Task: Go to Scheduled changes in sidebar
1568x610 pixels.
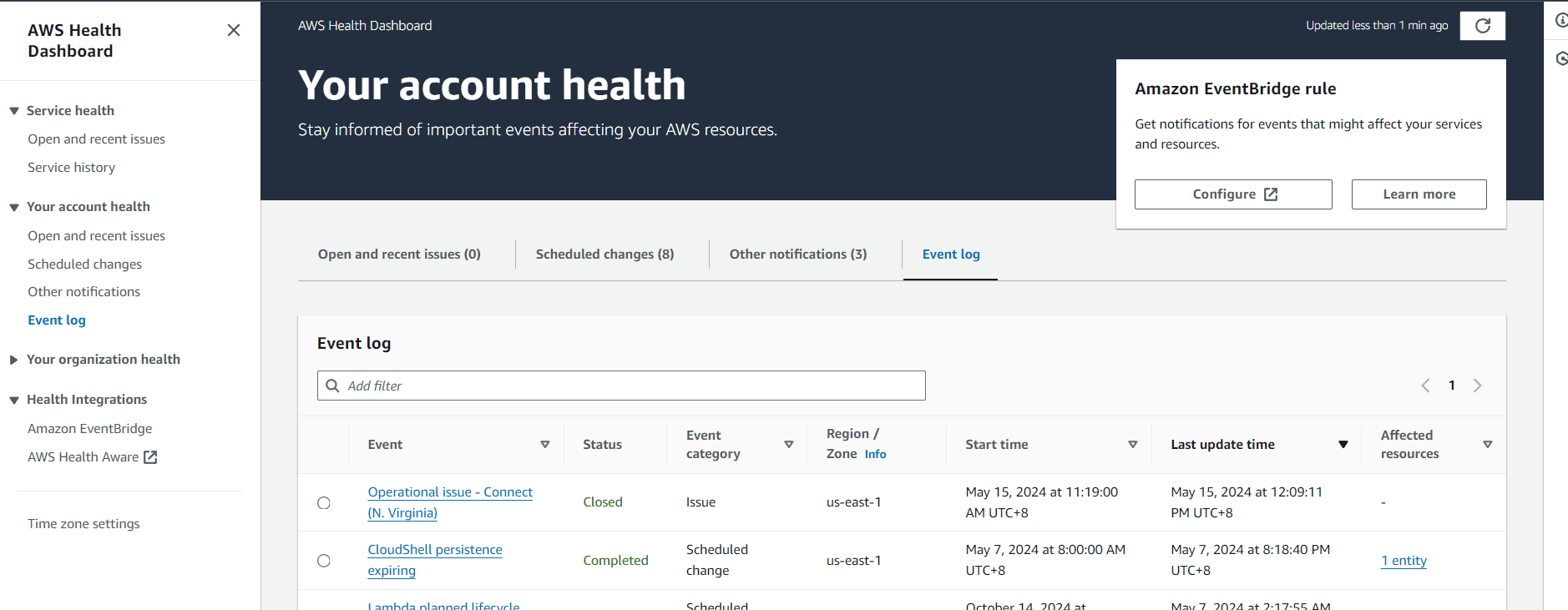Action: coord(84,264)
